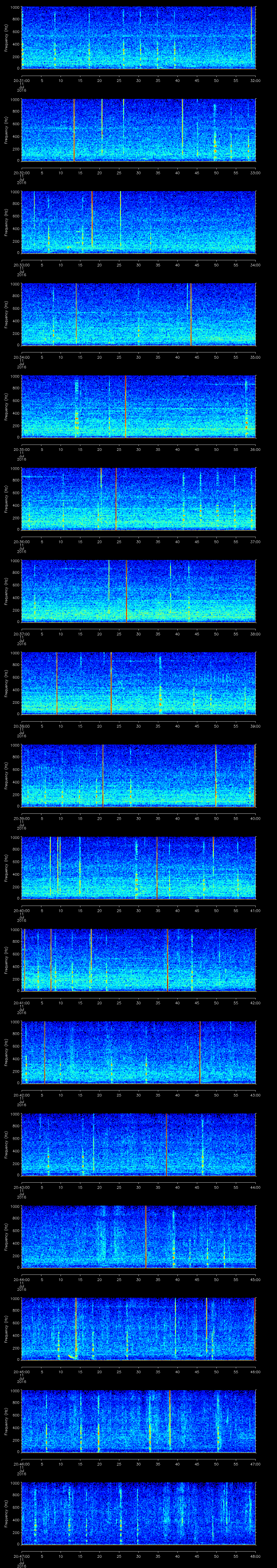
Task: Click the spectrogram panel starting at 20:40:00
Action: tap(138, 868)
